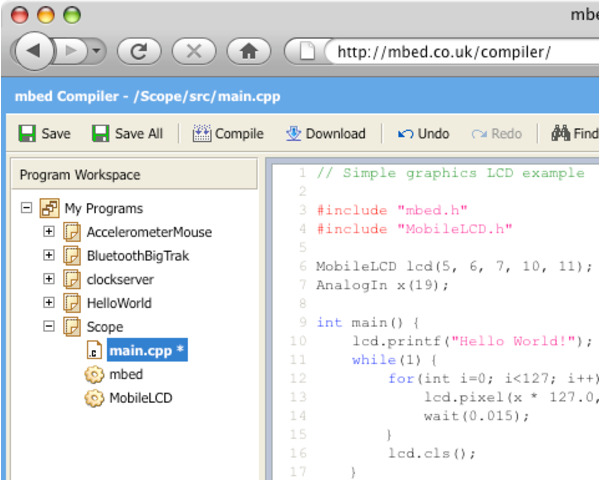Image resolution: width=600 pixels, height=480 pixels.
Task: Collapse the Scope program folder
Action: [x=48, y=326]
